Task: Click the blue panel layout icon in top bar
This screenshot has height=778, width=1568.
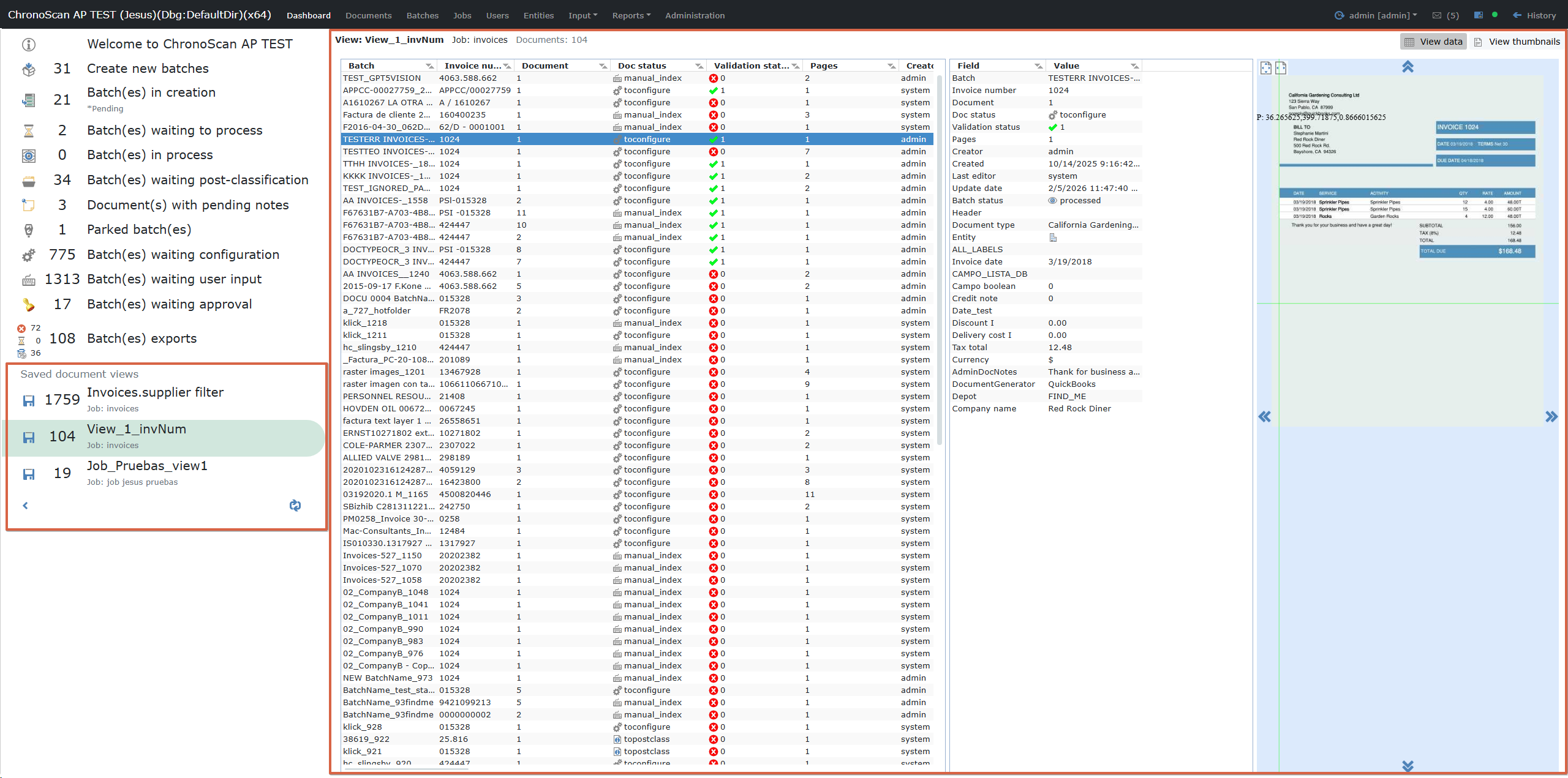Action: tap(1479, 15)
